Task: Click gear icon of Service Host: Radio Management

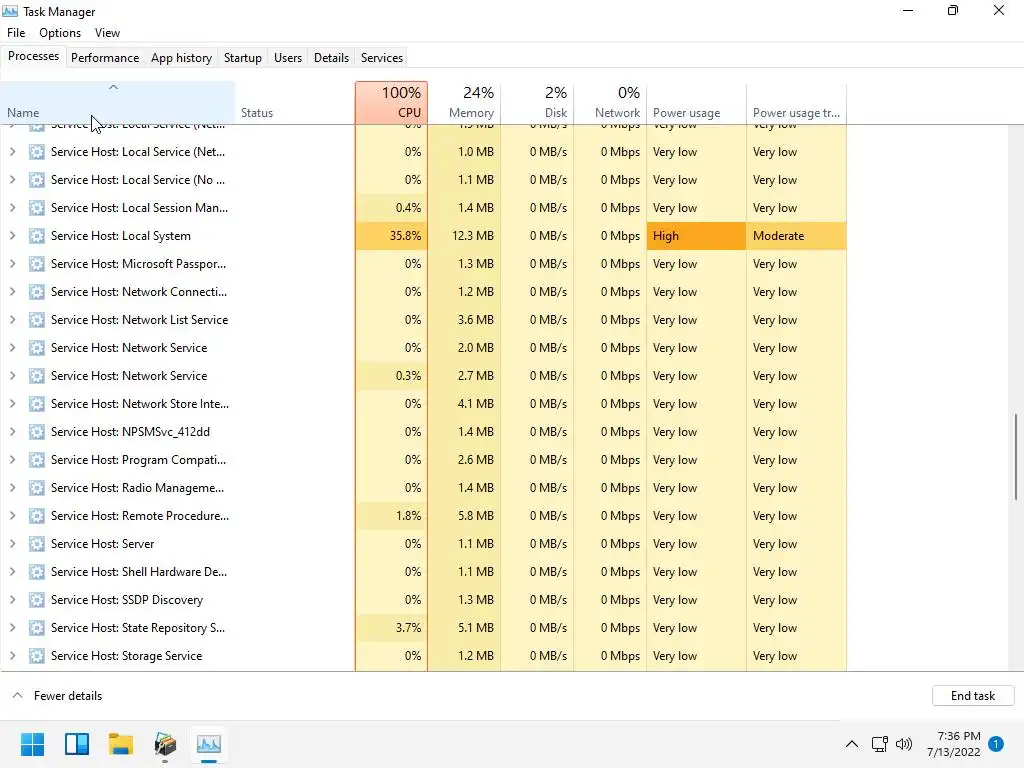Action: click(x=37, y=488)
